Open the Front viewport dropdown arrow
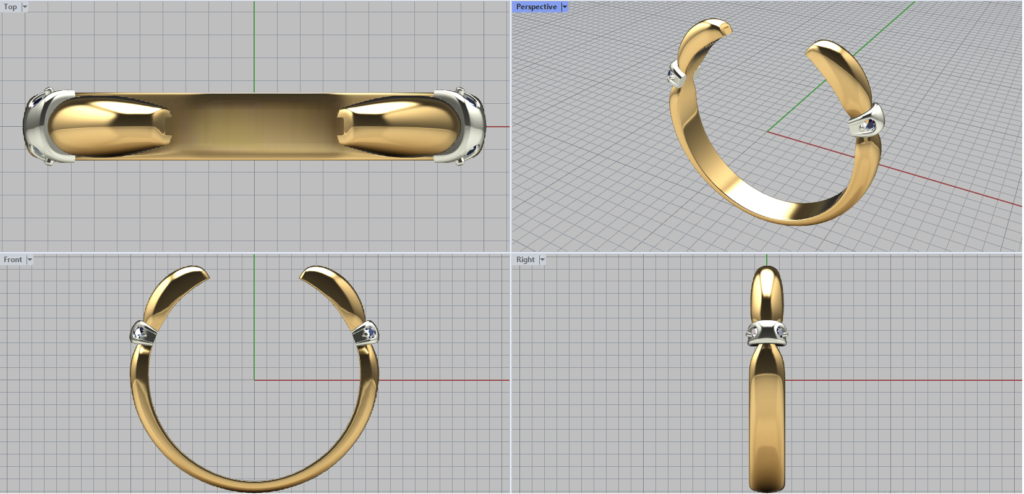 tap(30, 260)
